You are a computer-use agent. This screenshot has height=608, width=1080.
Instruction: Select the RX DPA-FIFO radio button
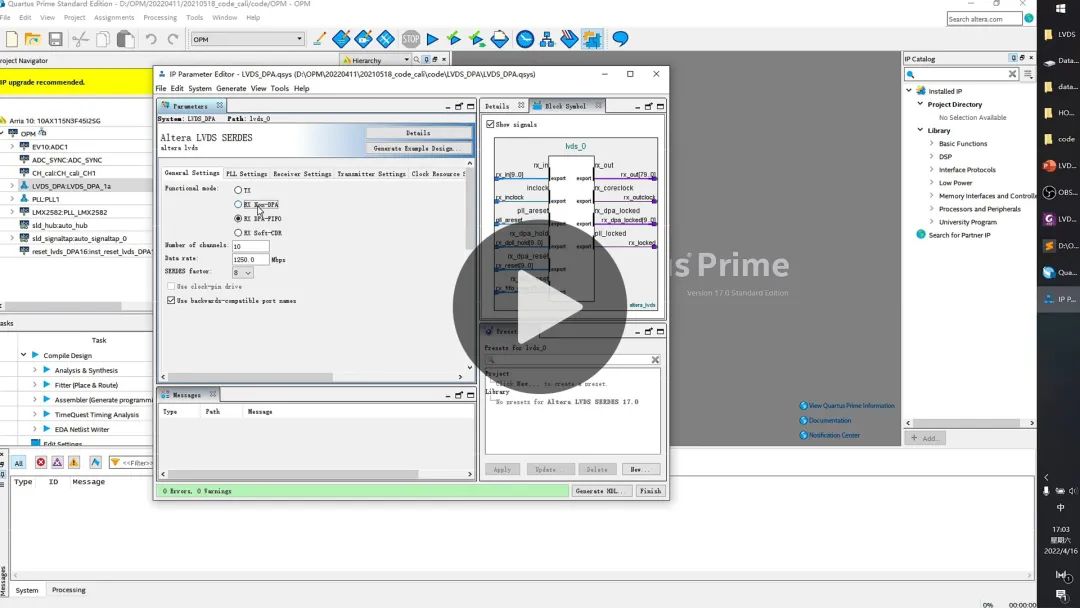[238, 218]
